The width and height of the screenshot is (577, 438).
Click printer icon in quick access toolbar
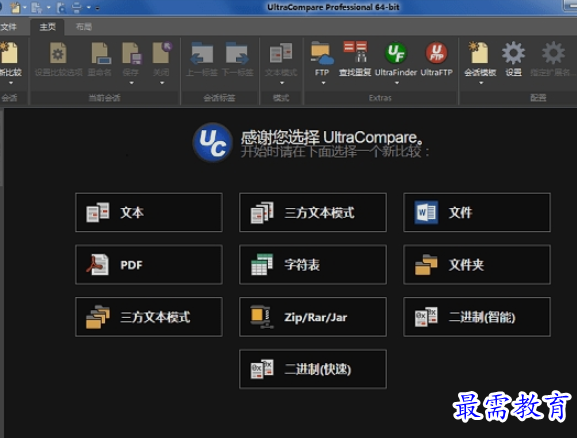(x=77, y=7)
